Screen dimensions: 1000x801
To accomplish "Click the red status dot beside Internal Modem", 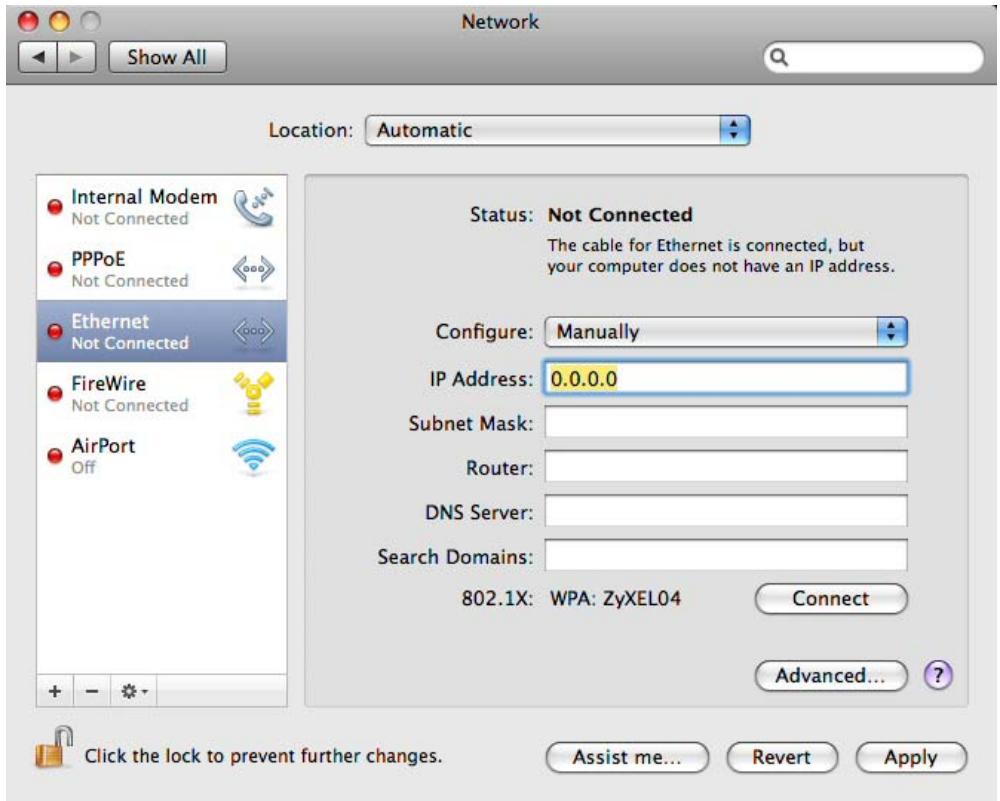I will 55,207.
